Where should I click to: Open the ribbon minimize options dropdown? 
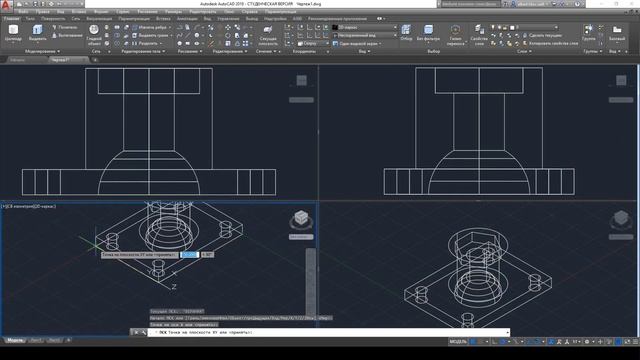click(x=384, y=18)
